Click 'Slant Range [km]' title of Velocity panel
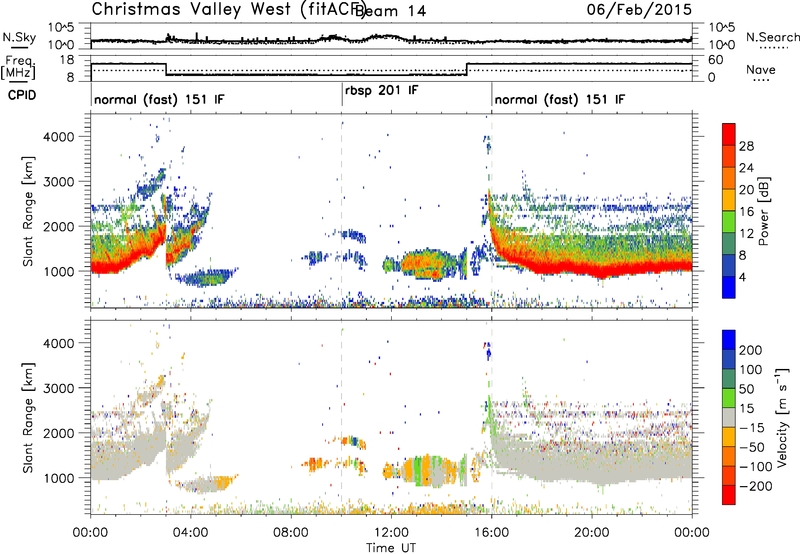The width and height of the screenshot is (800, 554). 28,417
